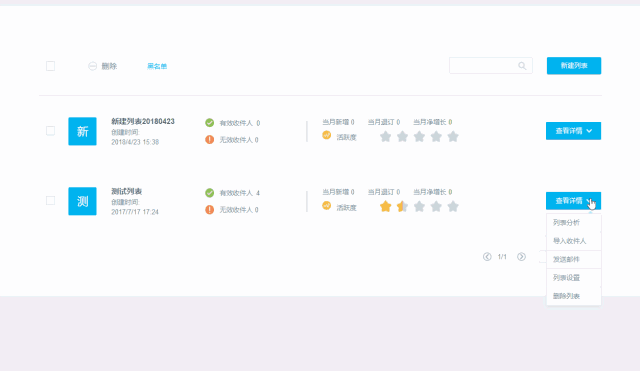The width and height of the screenshot is (640, 371).
Task: Click 无效收件人 0 in 测试列表 row
Action: tap(239, 210)
